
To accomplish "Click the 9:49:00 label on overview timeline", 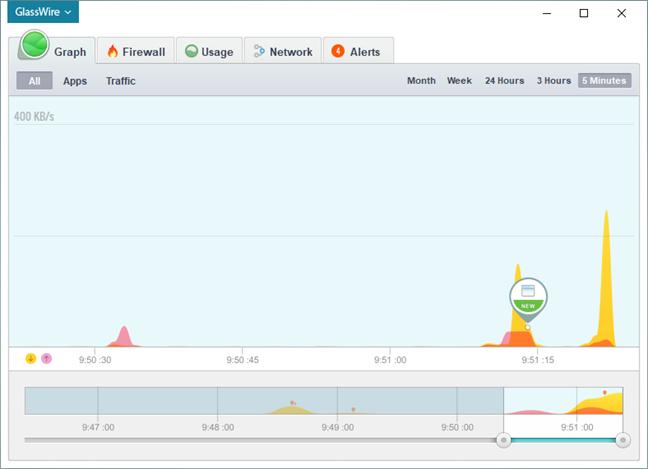I will pos(337,427).
